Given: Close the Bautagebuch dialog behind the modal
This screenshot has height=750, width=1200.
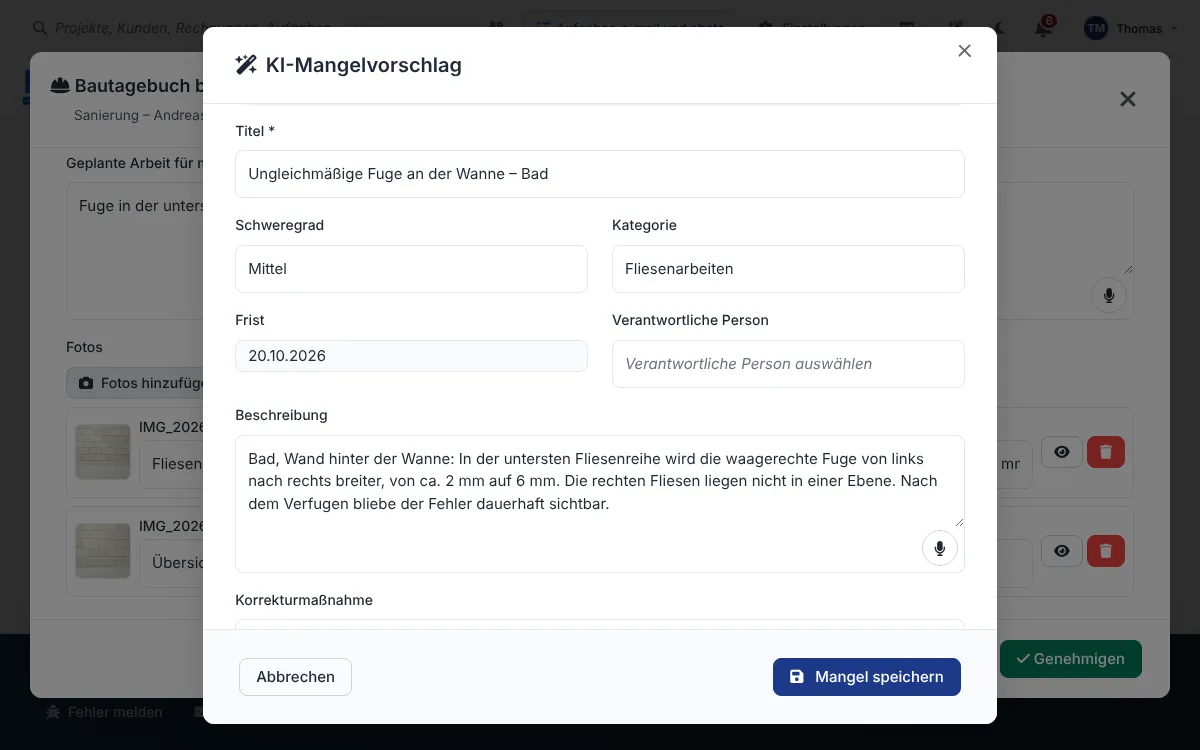Looking at the screenshot, I should [x=1128, y=99].
